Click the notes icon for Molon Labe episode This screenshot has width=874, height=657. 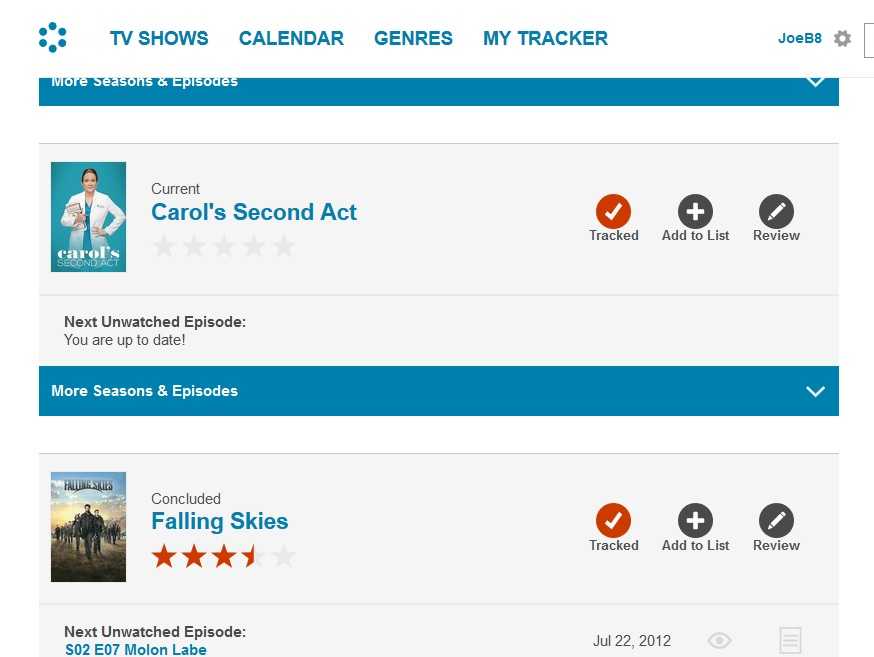click(x=790, y=641)
